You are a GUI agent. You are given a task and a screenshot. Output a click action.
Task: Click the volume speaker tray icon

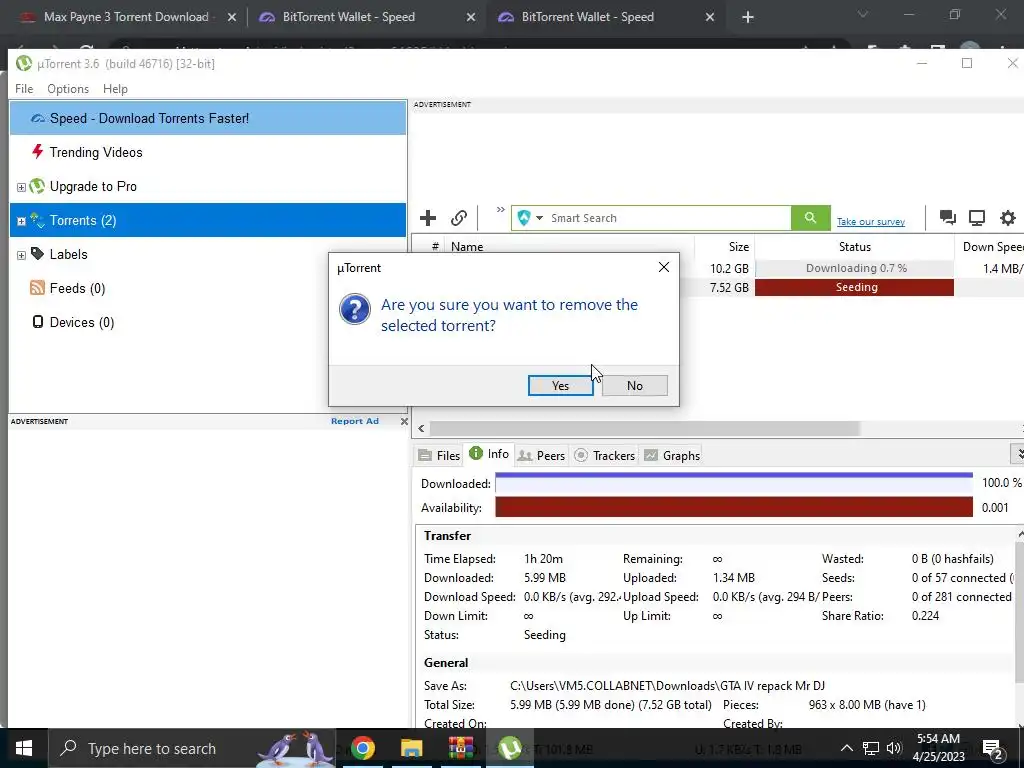point(894,748)
